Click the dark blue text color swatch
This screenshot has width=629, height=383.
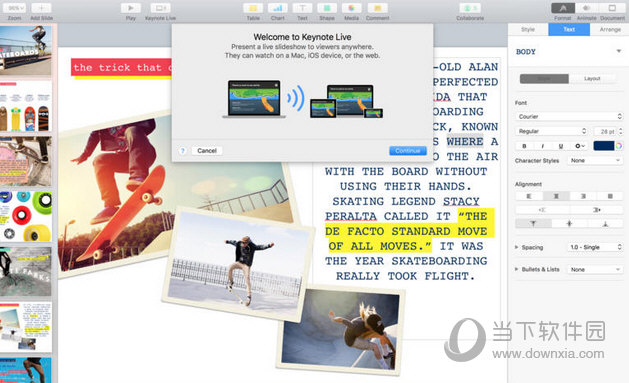coord(603,146)
